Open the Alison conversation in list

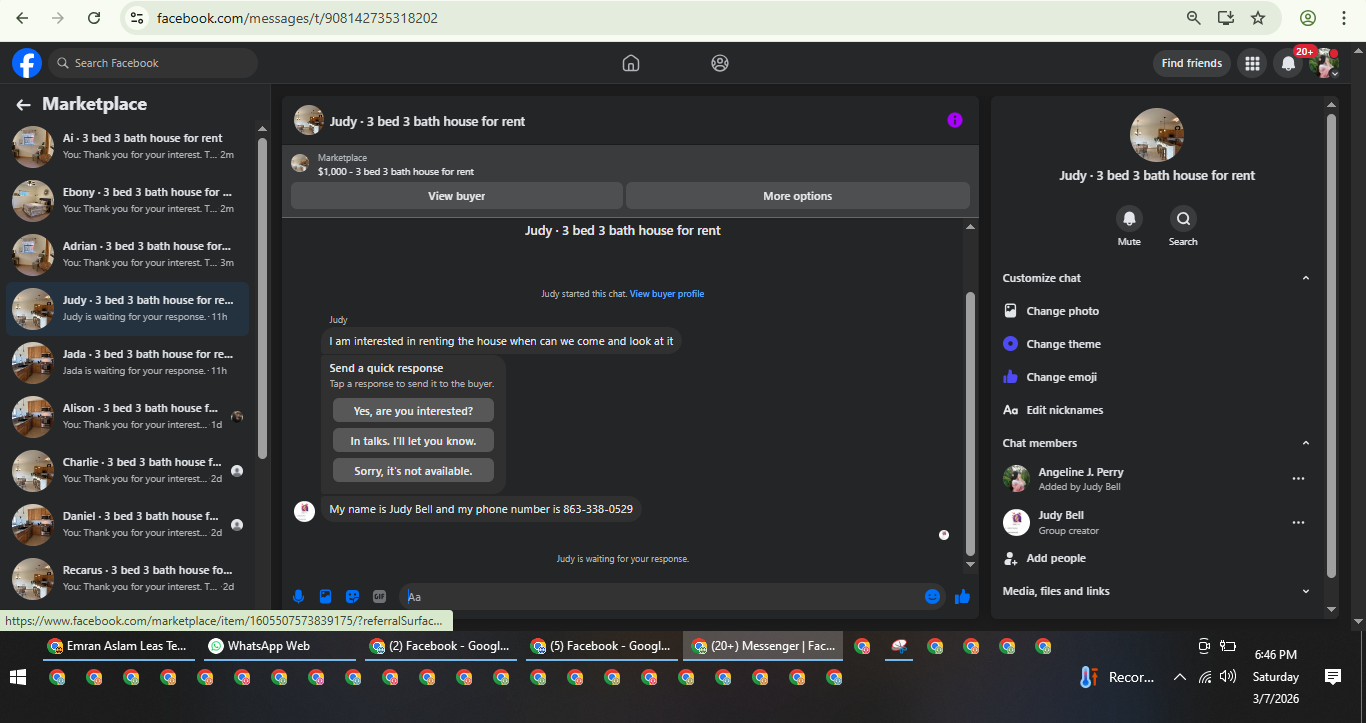point(128,416)
